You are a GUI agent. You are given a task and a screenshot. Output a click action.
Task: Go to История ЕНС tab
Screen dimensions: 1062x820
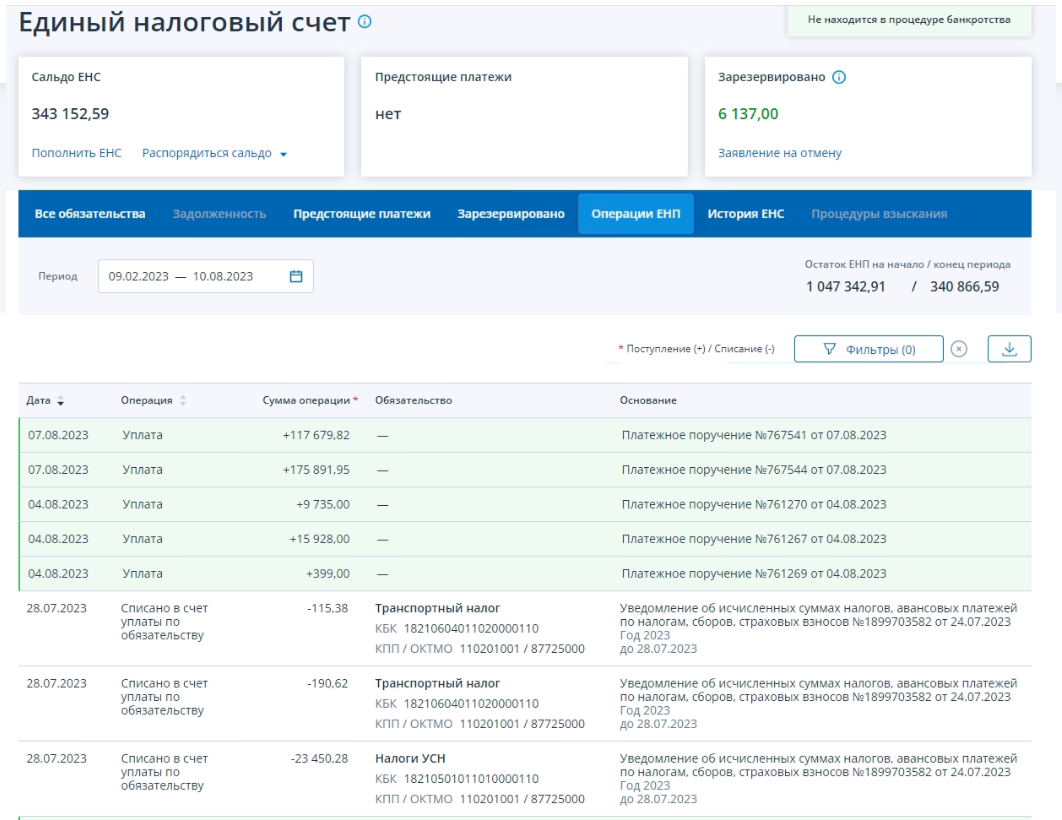[x=745, y=214]
